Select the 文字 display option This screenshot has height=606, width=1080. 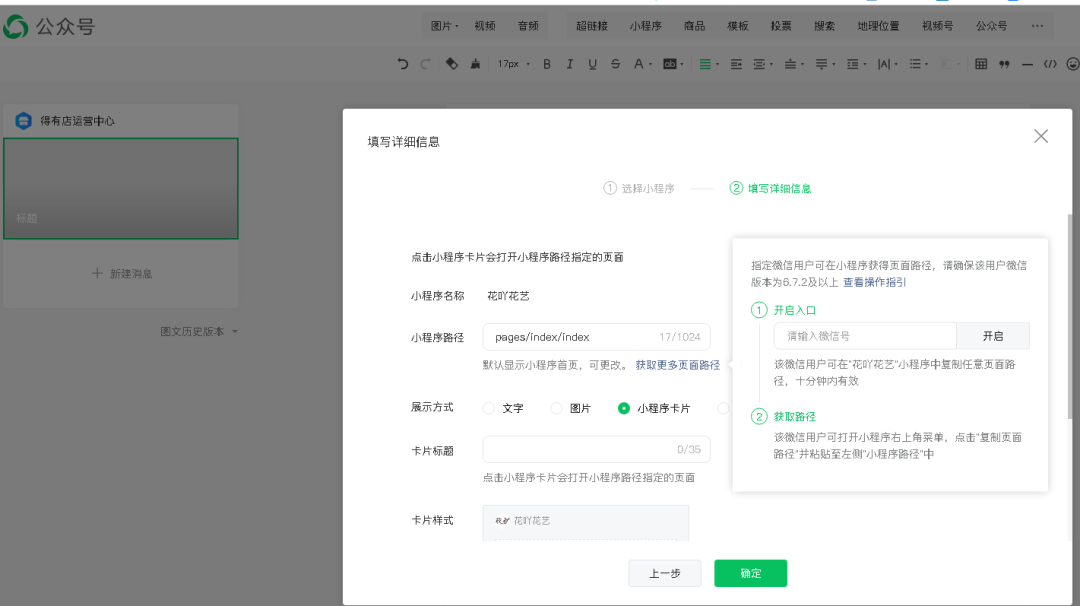click(489, 407)
